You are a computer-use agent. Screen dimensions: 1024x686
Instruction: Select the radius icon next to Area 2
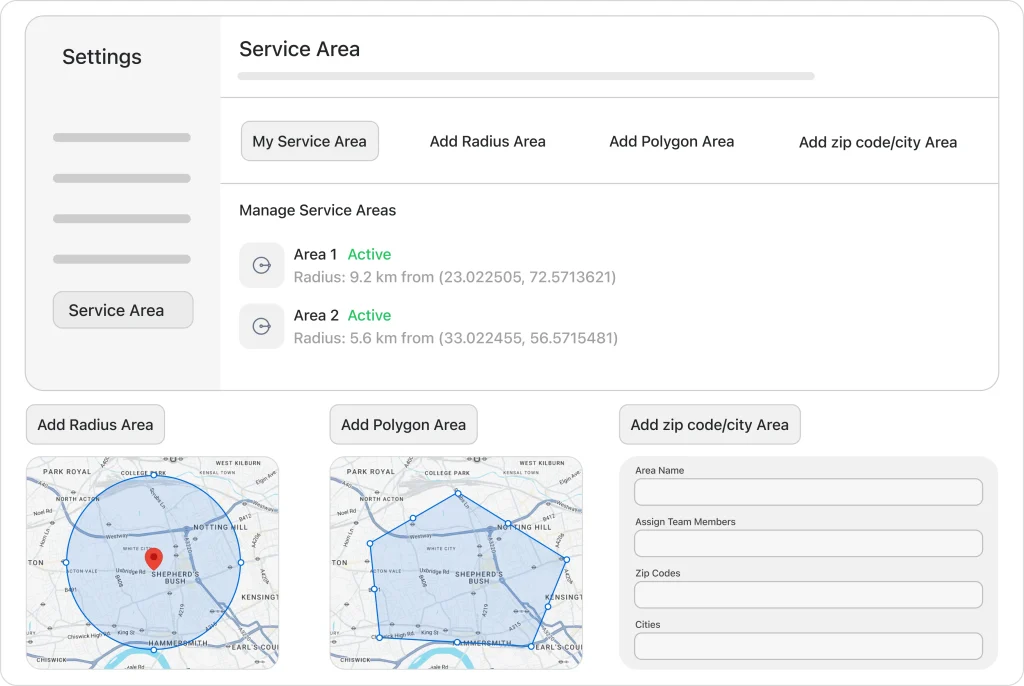click(261, 326)
